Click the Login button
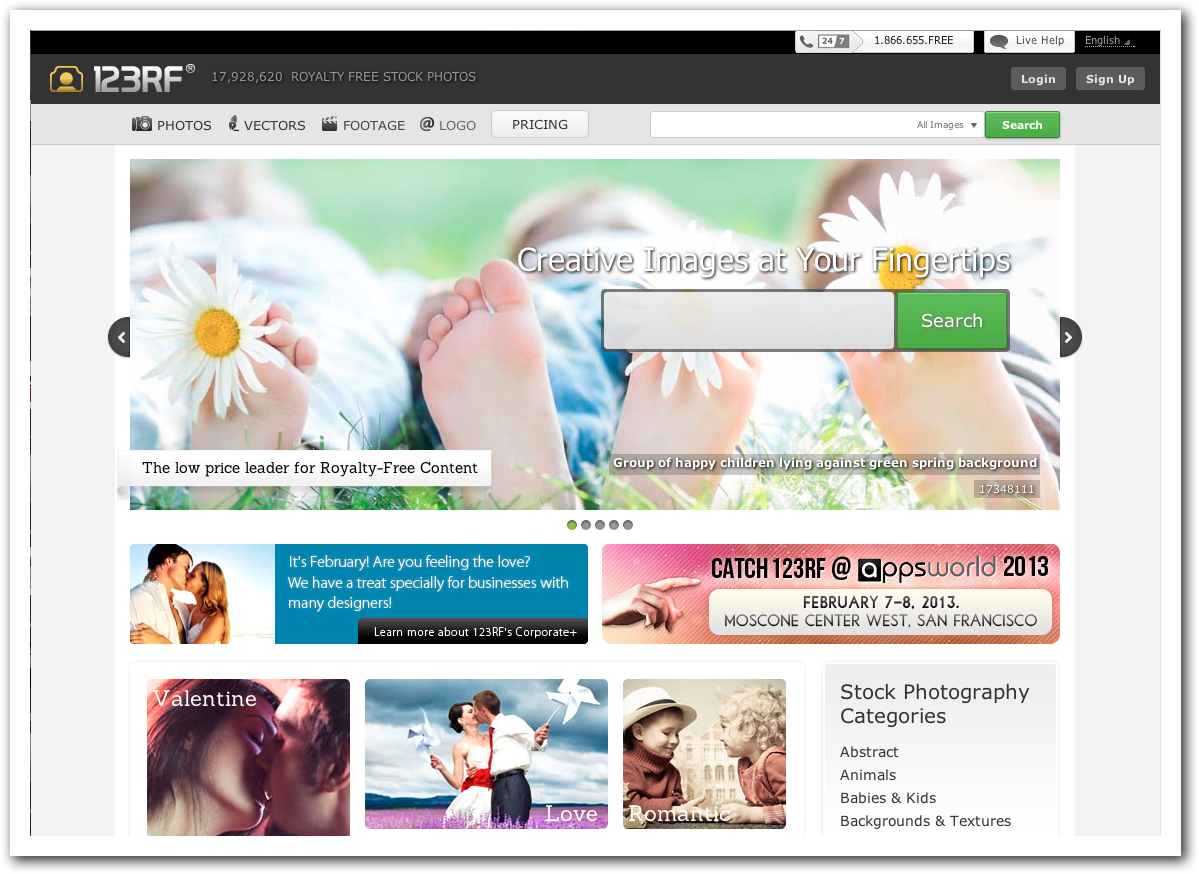This screenshot has height=874, width=1199. (x=1038, y=79)
